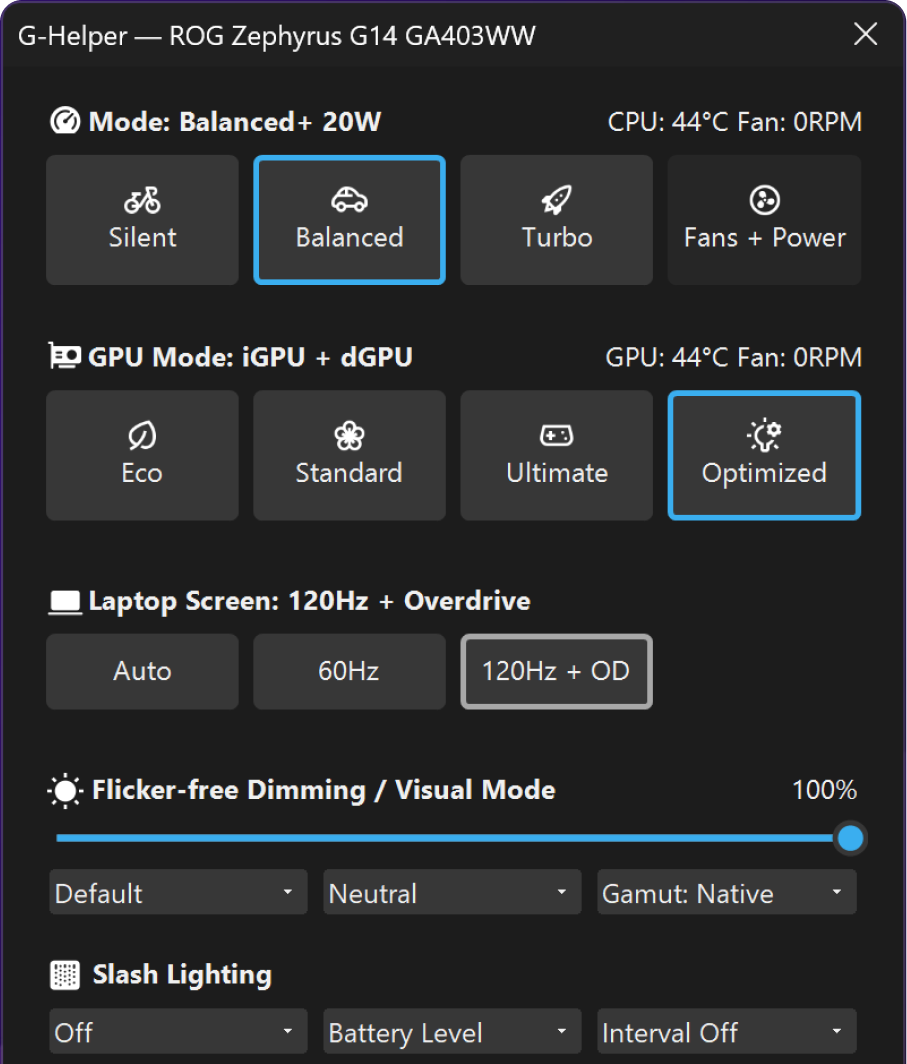Open the Gamut: Native dropdown
Viewport: 907px width, 1064px height.
point(727,892)
